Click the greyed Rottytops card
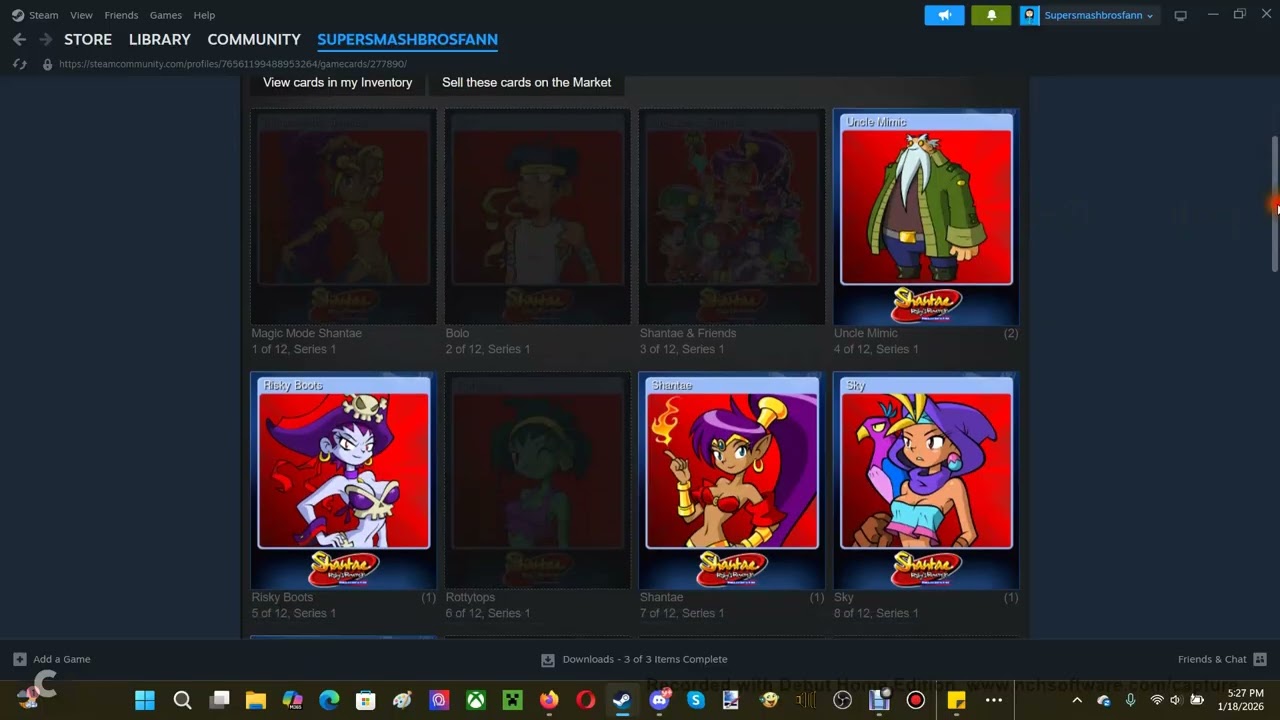1280x720 pixels. click(538, 480)
